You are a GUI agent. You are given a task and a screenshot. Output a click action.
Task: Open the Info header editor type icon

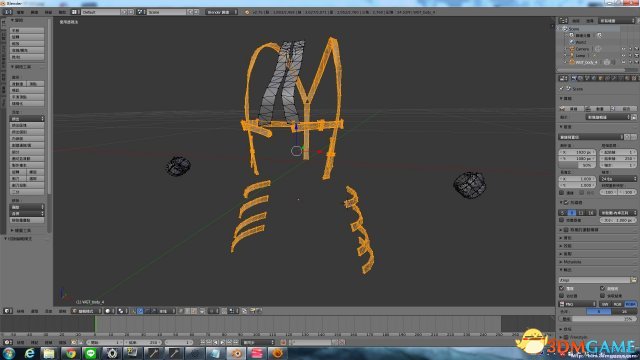coord(8,12)
